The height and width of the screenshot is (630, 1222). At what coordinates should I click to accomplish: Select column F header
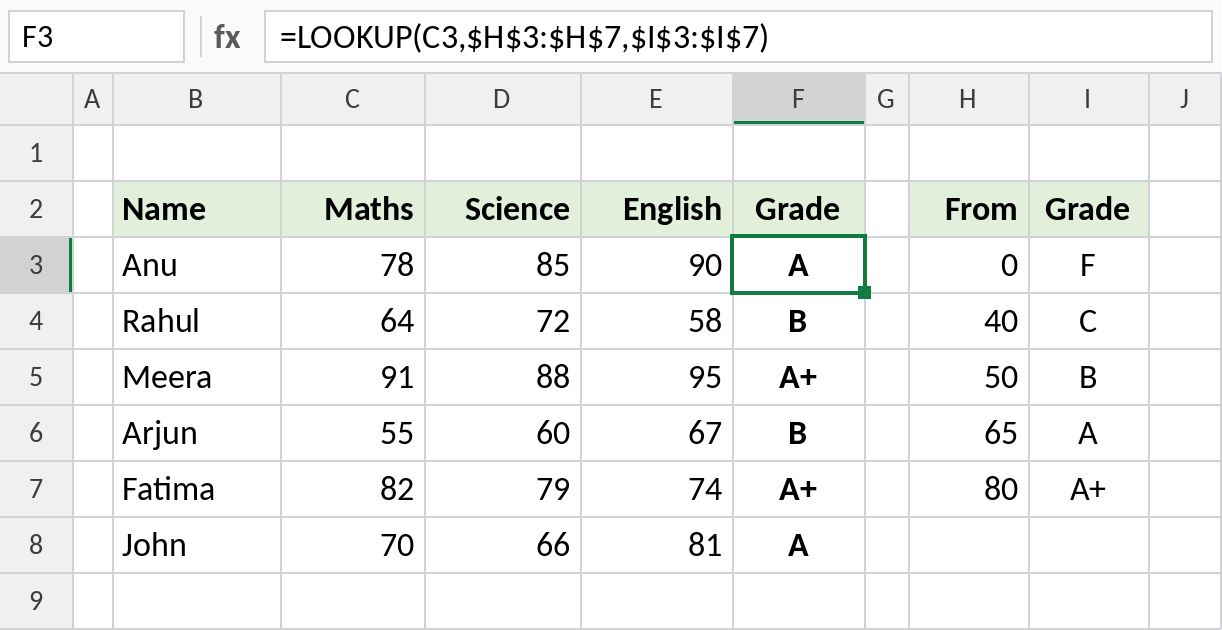tap(799, 98)
